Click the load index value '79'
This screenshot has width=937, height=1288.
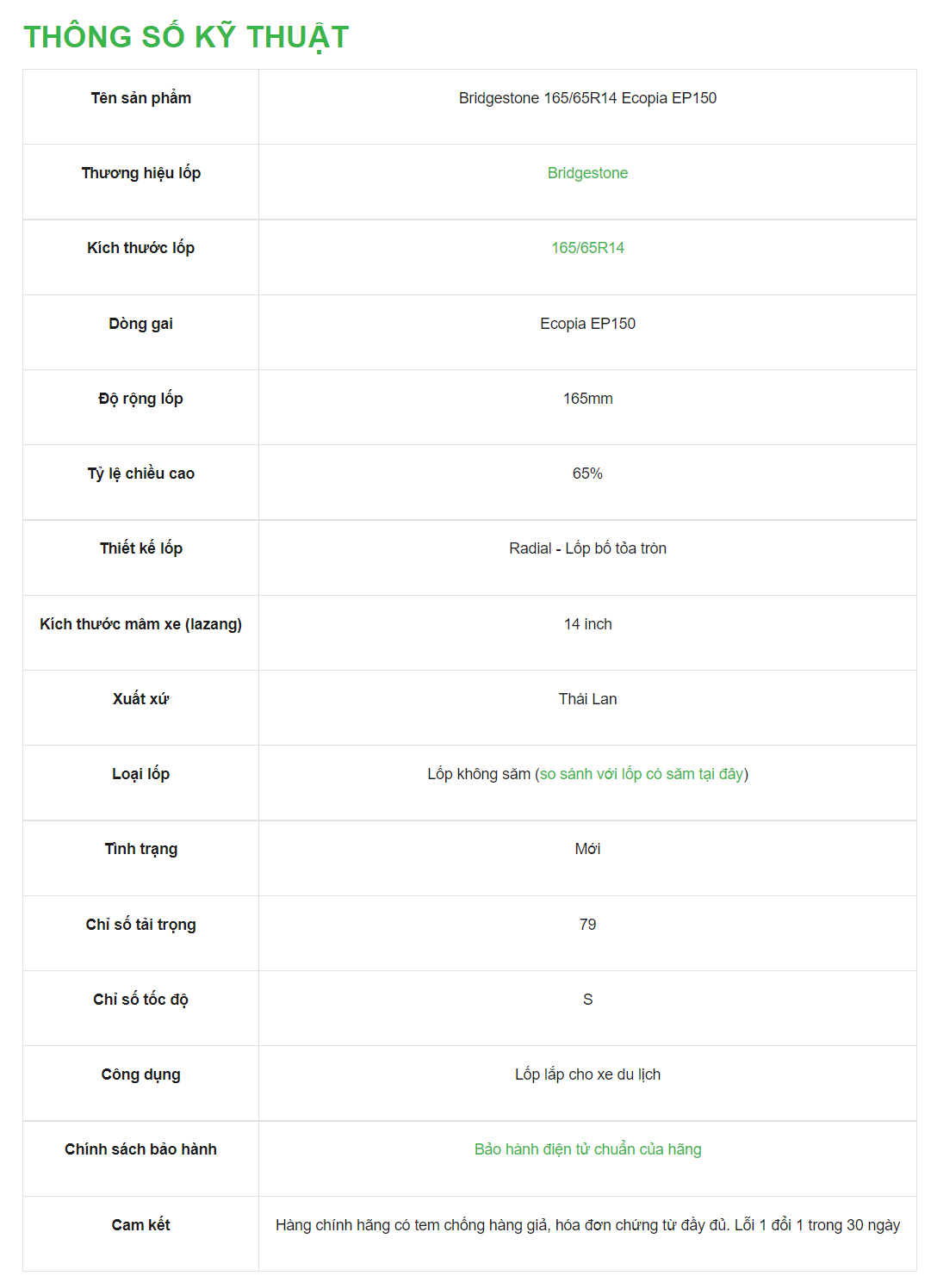coord(587,925)
